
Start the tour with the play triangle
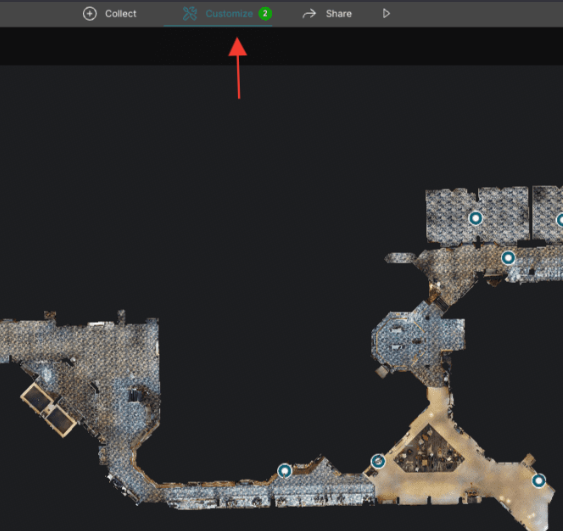[x=386, y=14]
